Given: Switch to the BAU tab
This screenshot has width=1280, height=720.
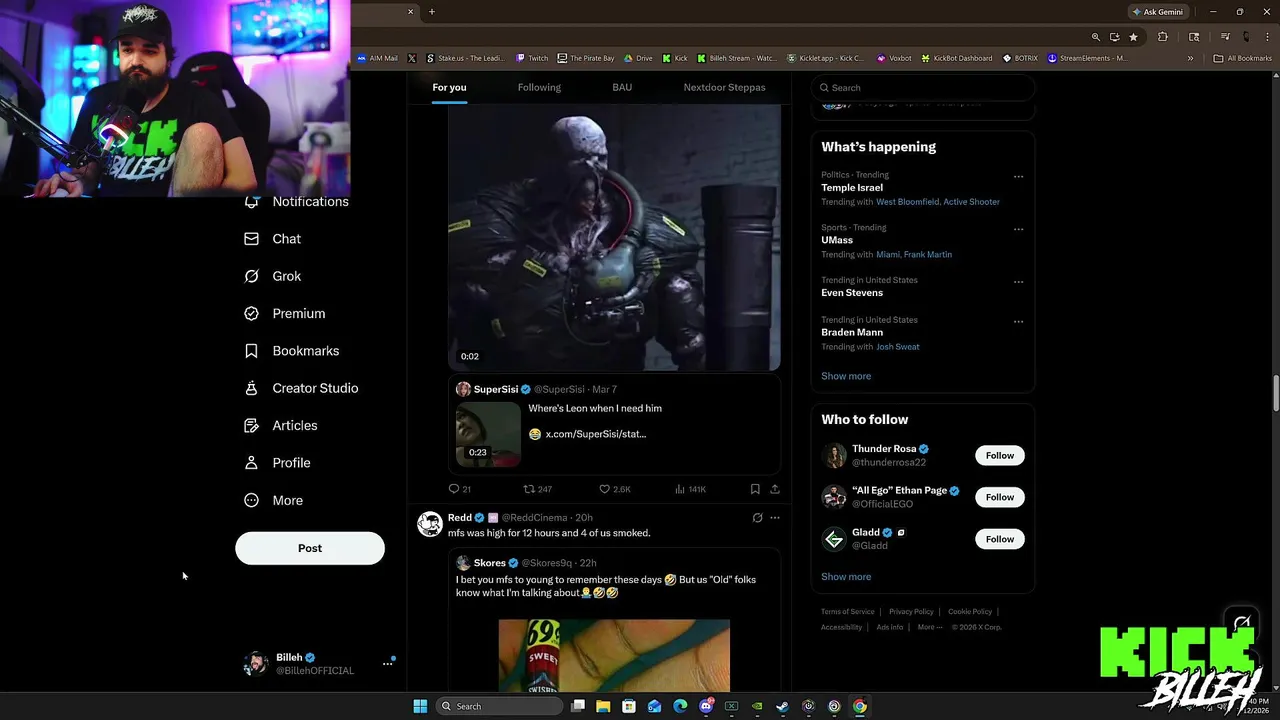Looking at the screenshot, I should coord(622,87).
